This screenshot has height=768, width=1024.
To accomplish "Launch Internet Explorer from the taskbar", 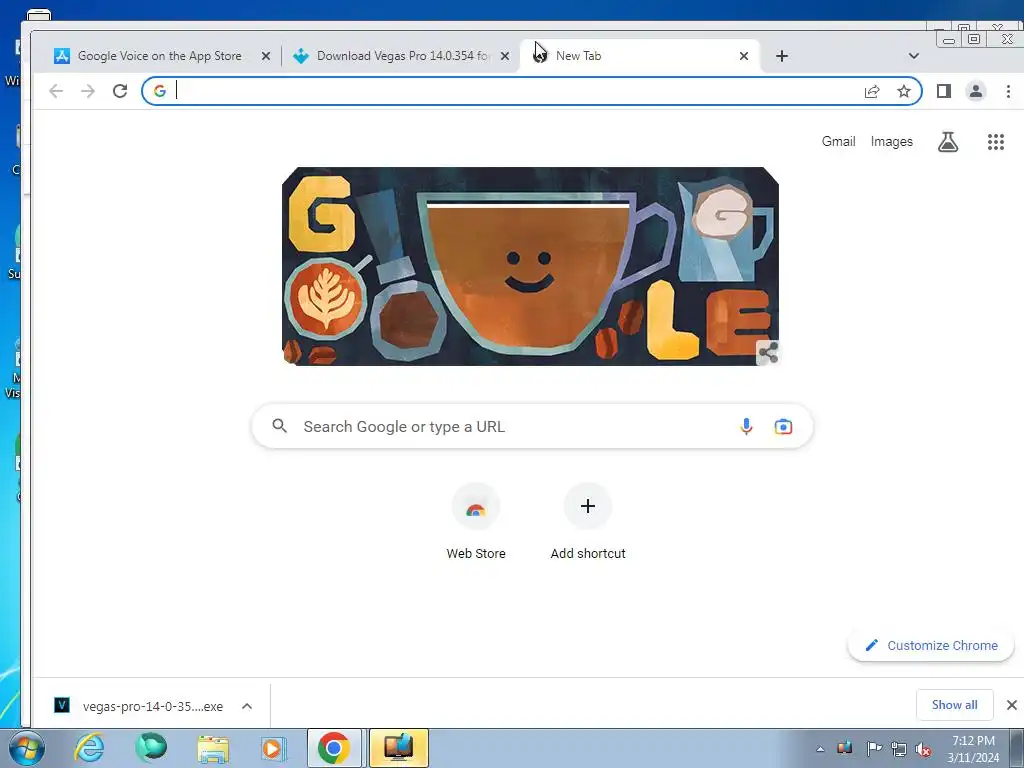I will click(89, 748).
